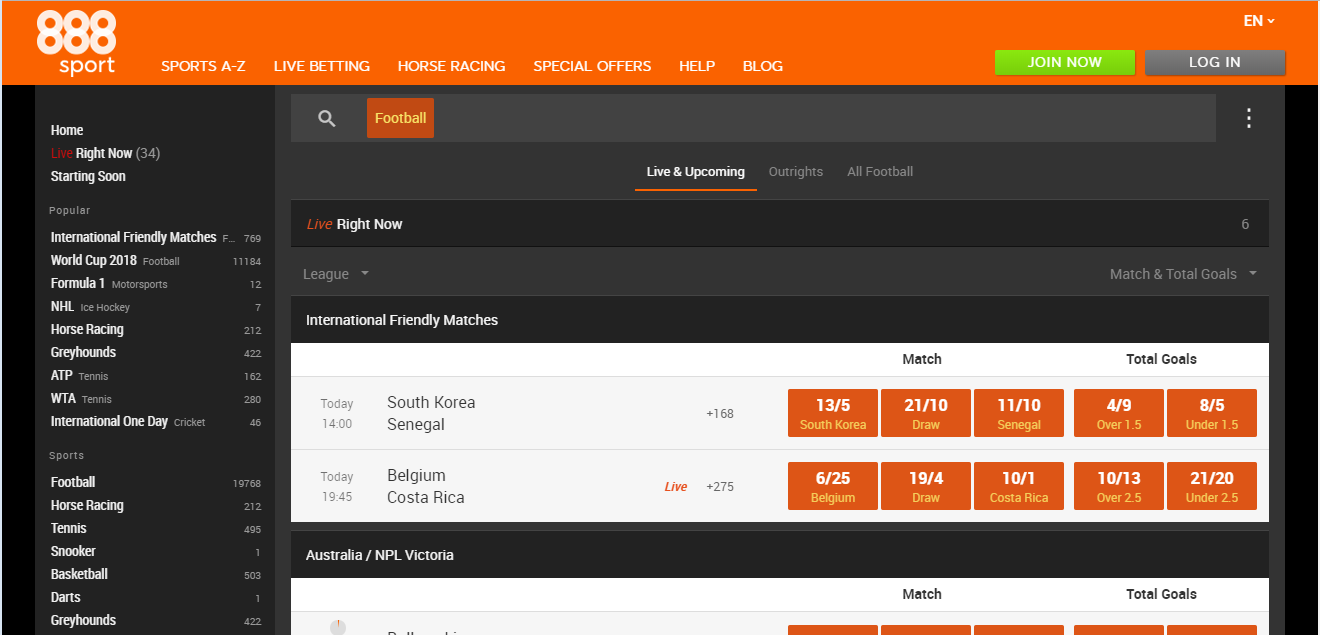The width and height of the screenshot is (1320, 635).
Task: Visit the Blog link in navigation
Action: [763, 66]
